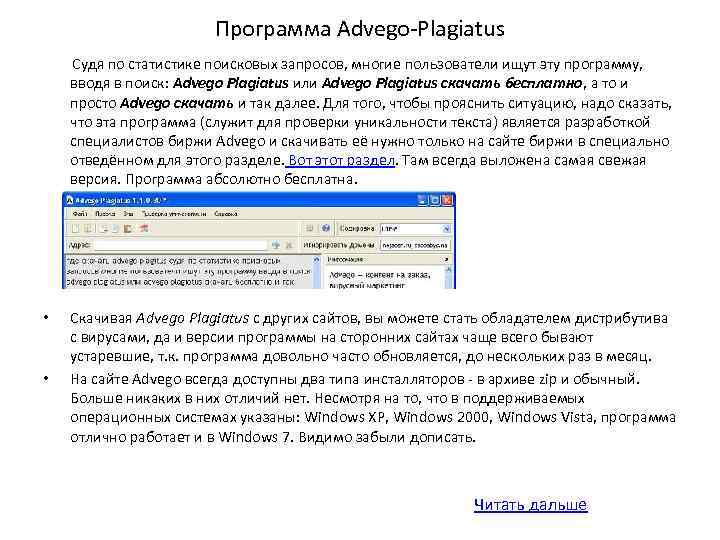The image size is (720, 540).
Task: Maximize the Advego Plagiatus window
Action: (434, 200)
